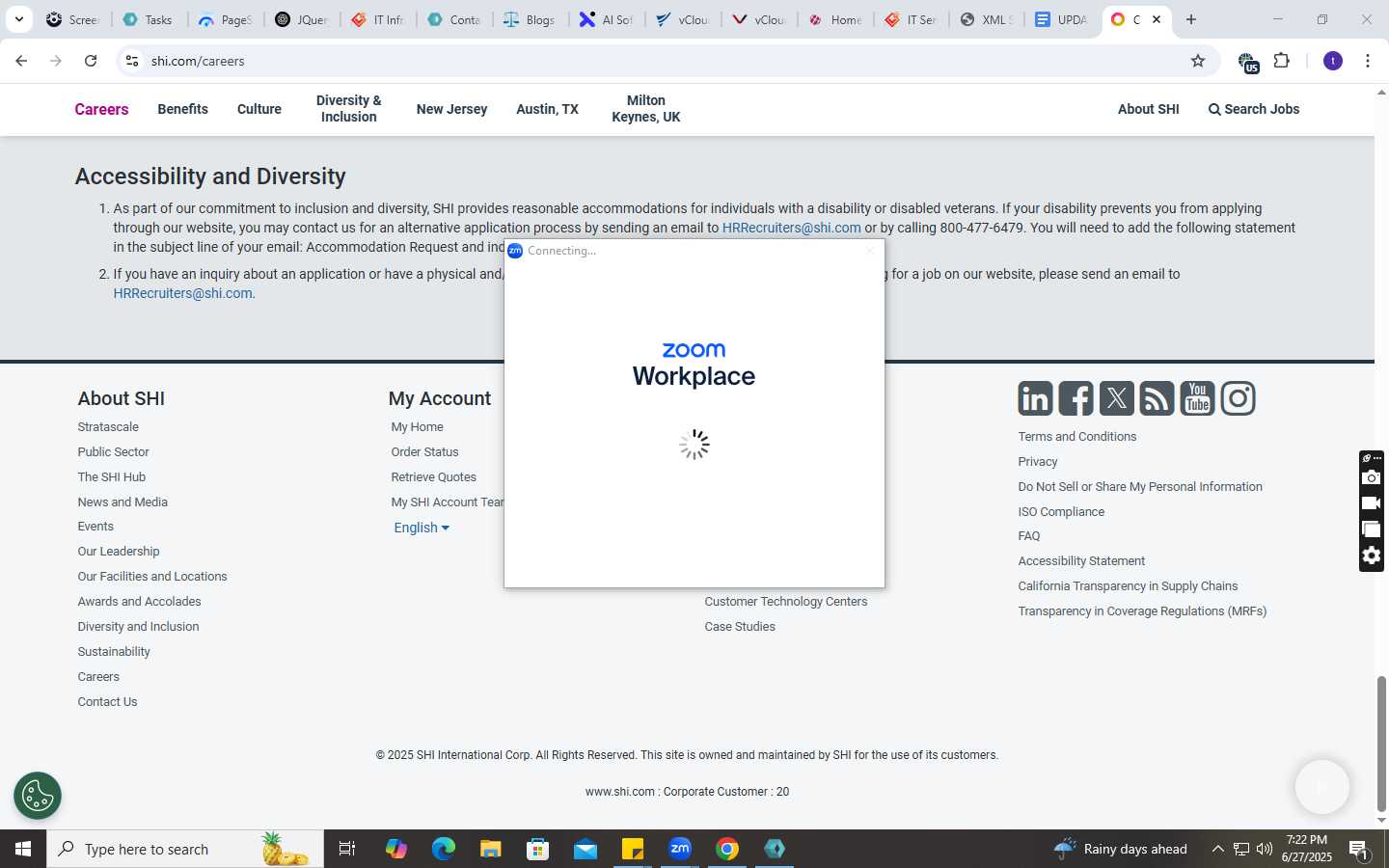Screen dimensions: 1389x868
Task: Click the page vertical scrollbar thumb
Action: 1381,743
